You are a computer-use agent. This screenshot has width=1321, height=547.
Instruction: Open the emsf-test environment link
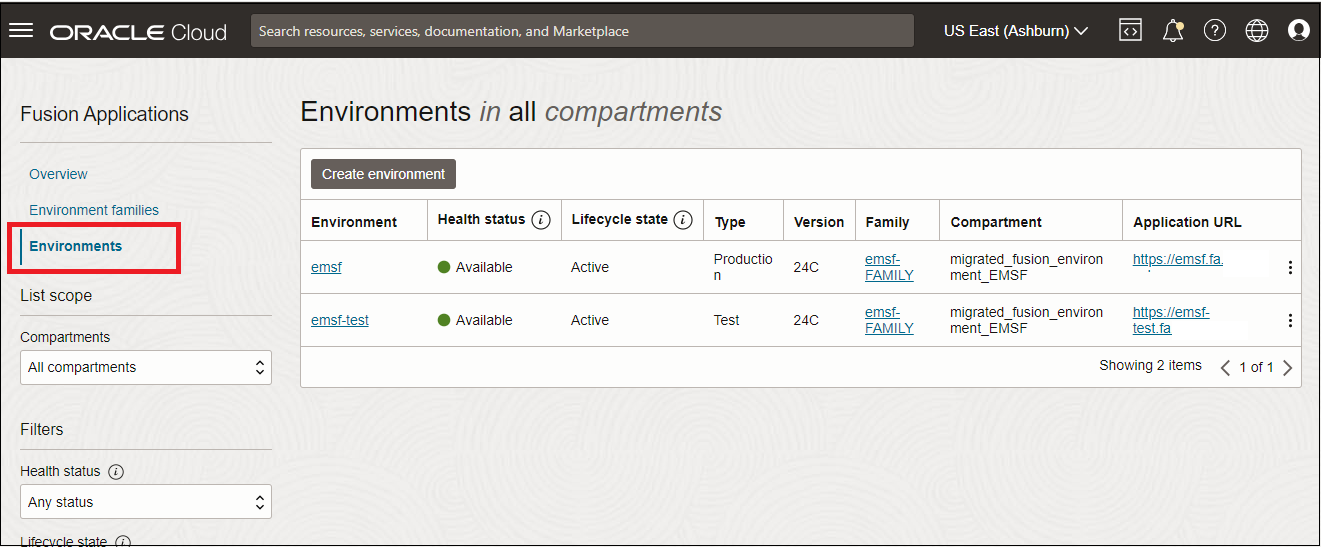pyautogui.click(x=340, y=320)
